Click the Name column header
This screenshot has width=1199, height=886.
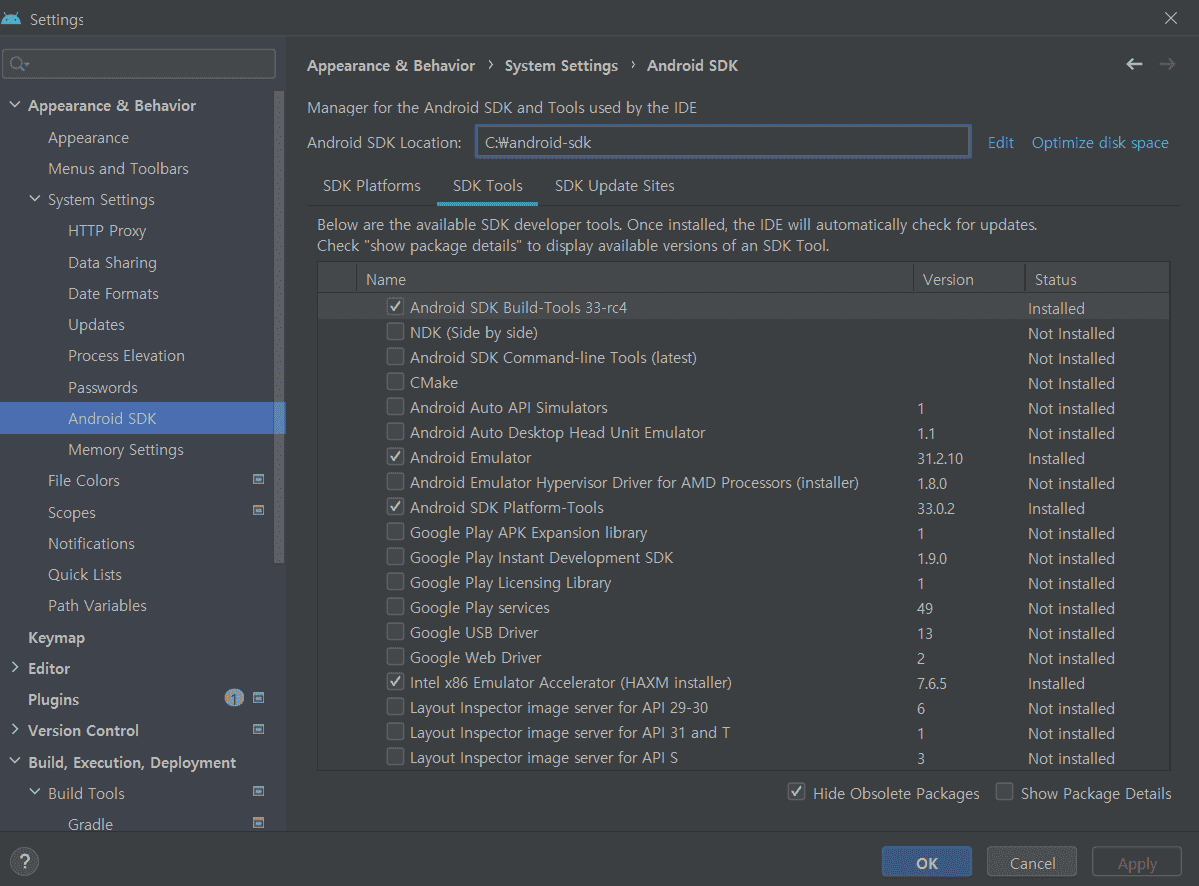[x=635, y=279]
